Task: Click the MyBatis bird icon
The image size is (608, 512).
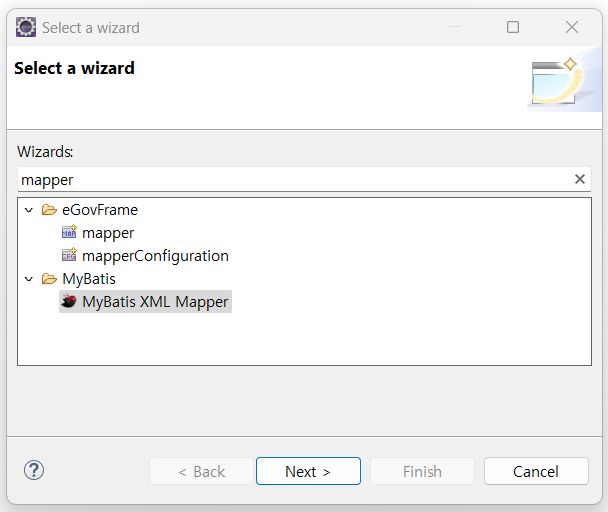Action: click(x=69, y=301)
